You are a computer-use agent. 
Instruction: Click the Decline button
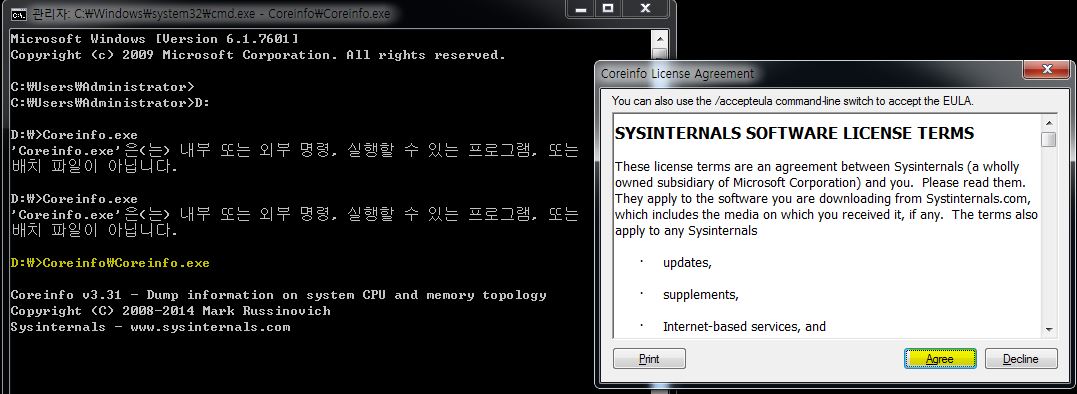1021,358
